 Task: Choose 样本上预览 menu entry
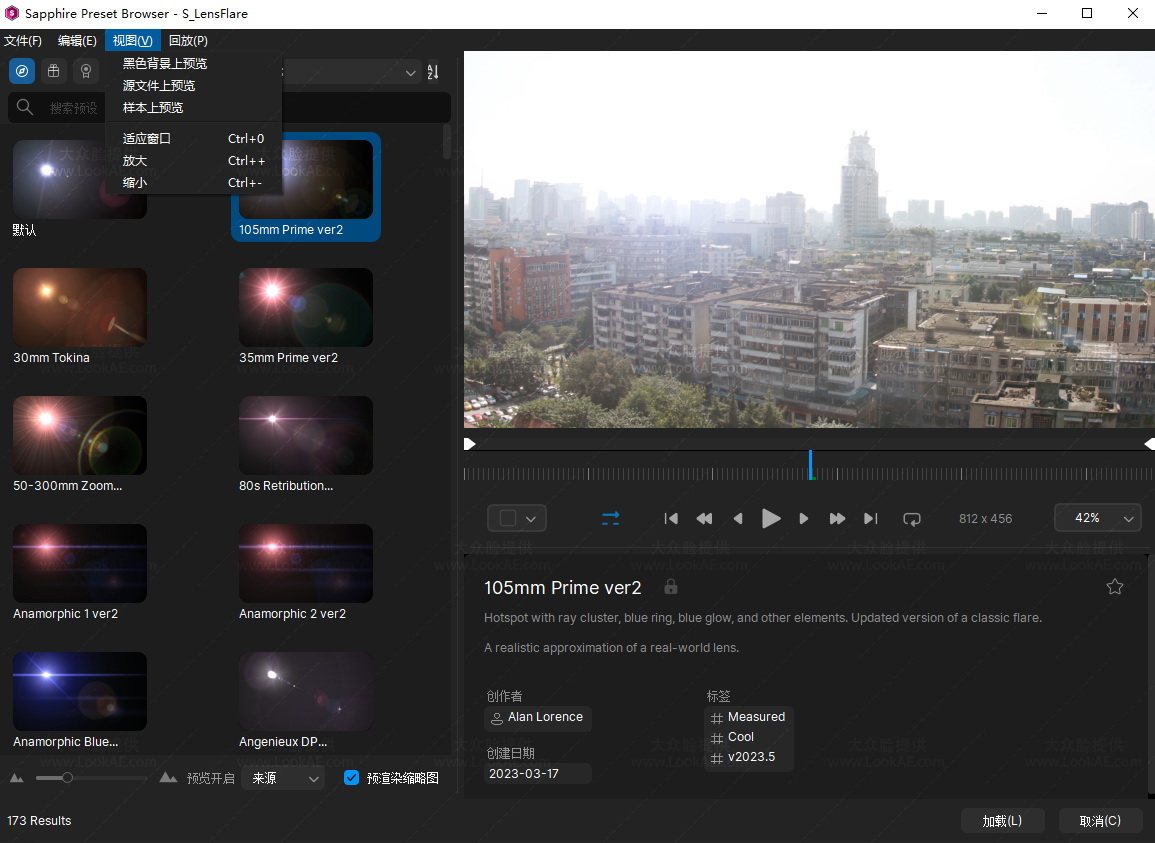[x=193, y=108]
